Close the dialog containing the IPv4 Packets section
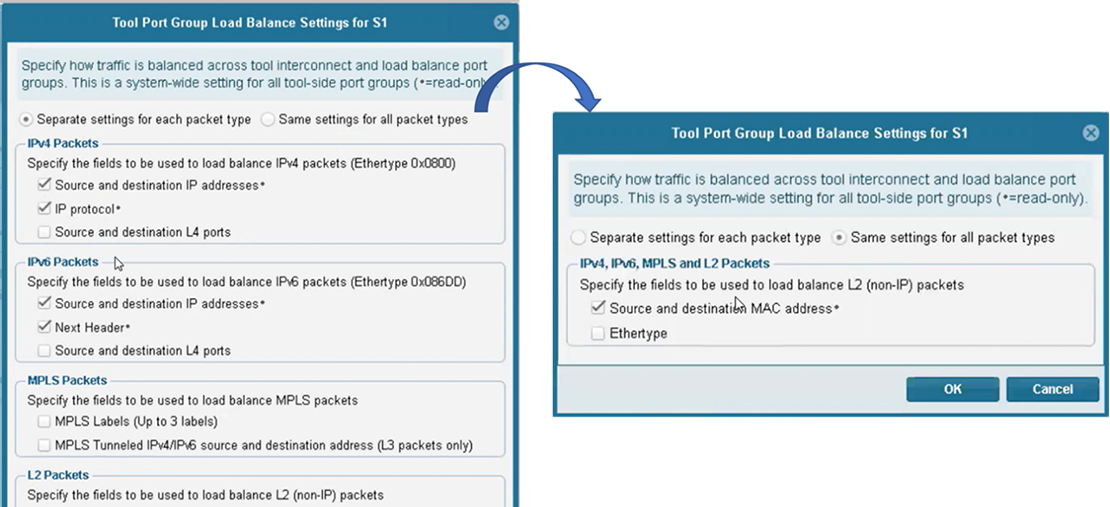This screenshot has width=1110, height=507. click(500, 21)
